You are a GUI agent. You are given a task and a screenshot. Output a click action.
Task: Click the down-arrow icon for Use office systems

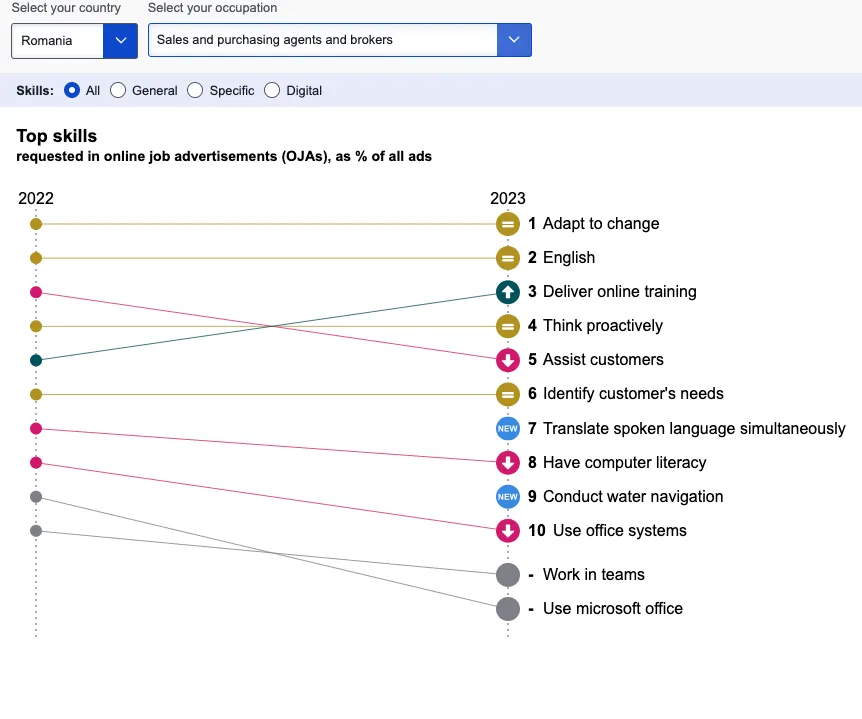point(508,531)
